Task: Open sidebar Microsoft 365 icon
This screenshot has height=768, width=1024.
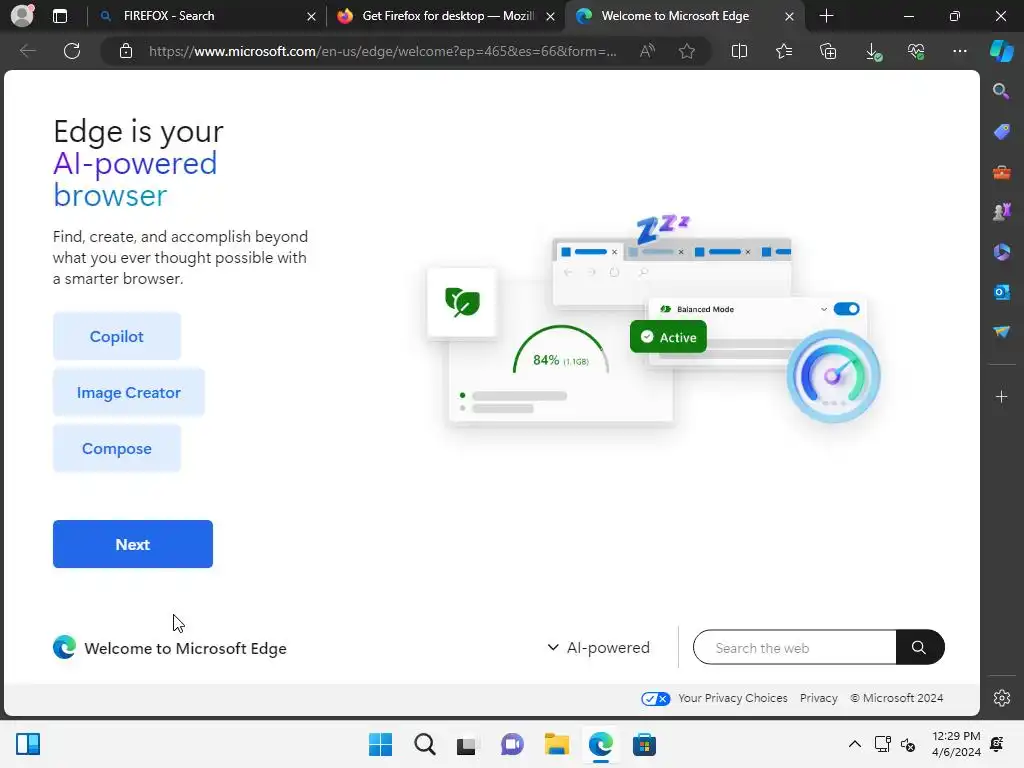Action: [1001, 252]
